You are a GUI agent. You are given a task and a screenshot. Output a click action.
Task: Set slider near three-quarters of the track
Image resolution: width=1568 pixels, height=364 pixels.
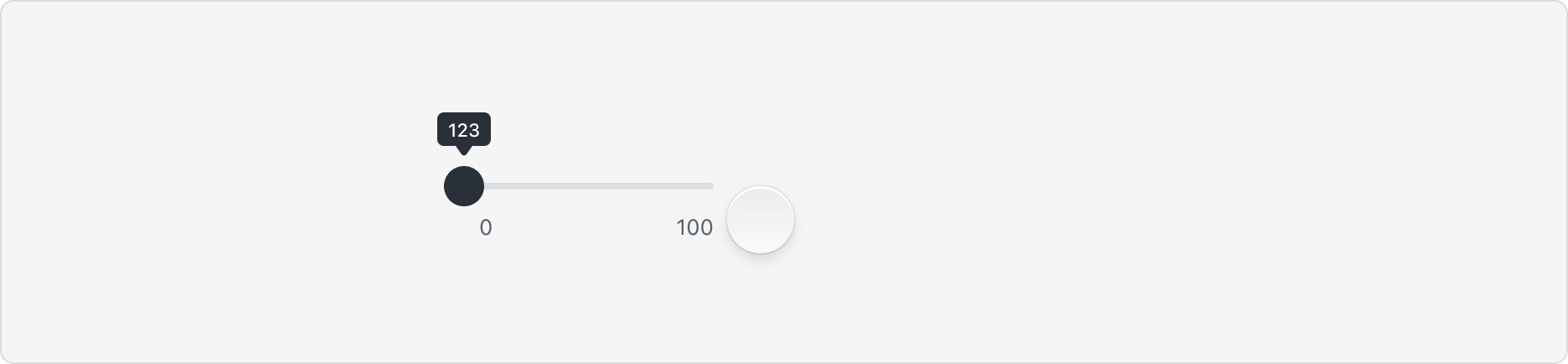[x=651, y=186]
